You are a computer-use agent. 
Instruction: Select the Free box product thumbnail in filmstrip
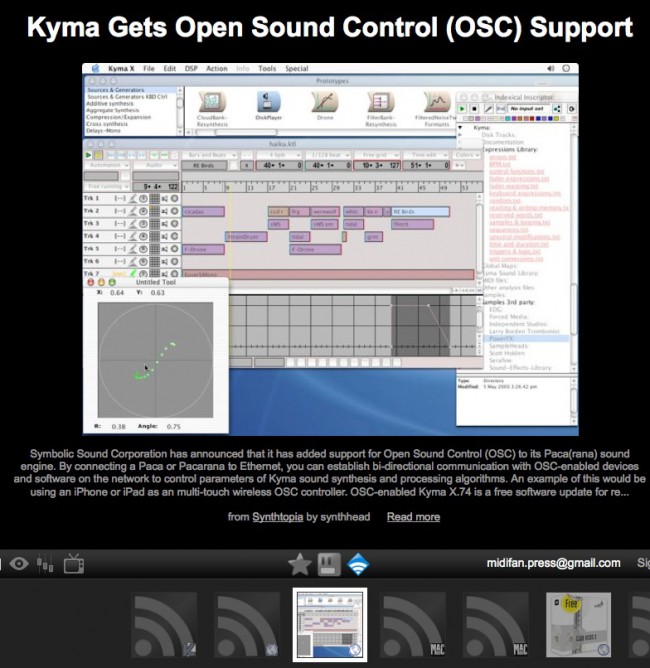[578, 625]
